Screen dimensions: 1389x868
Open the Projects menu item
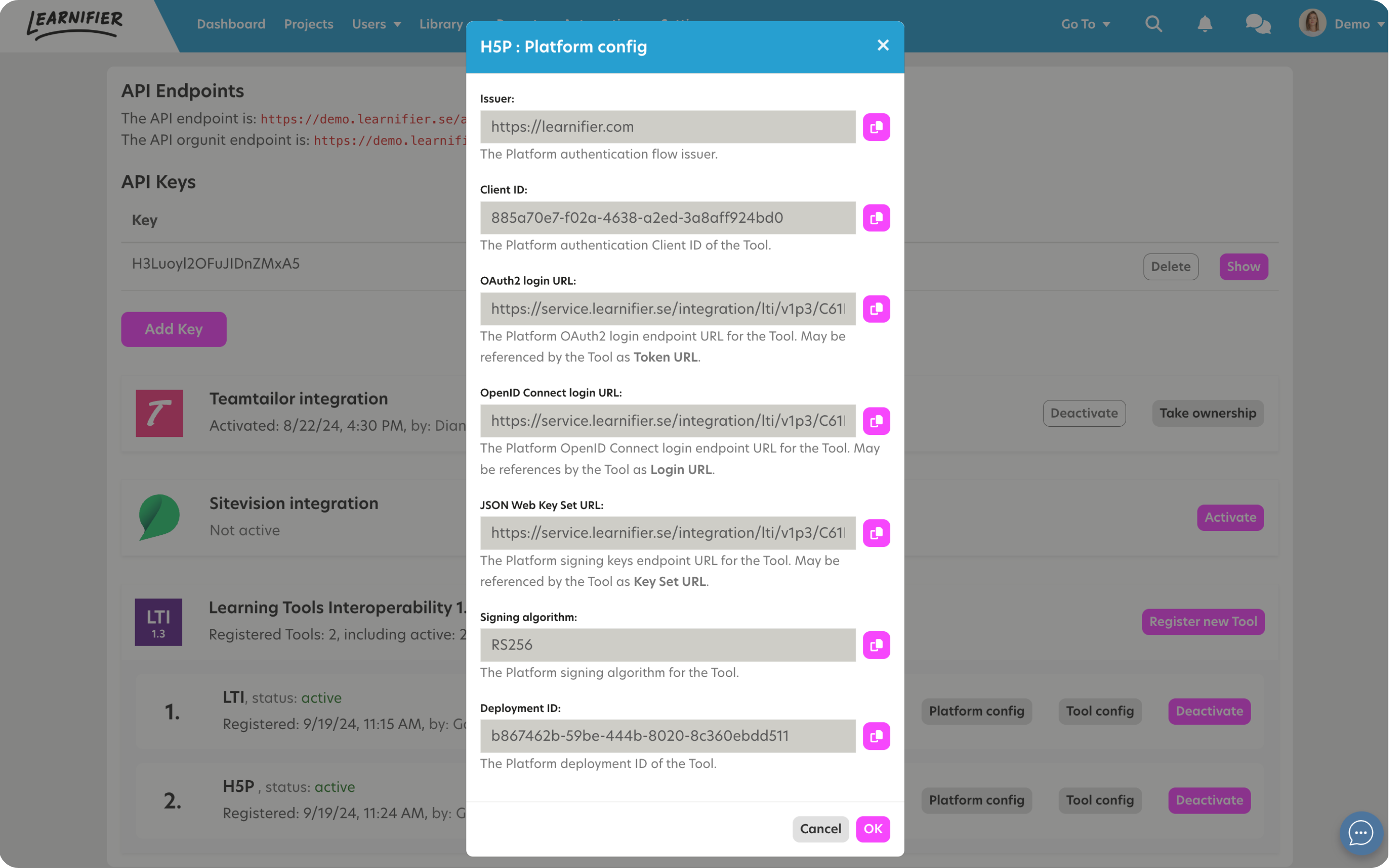click(309, 24)
